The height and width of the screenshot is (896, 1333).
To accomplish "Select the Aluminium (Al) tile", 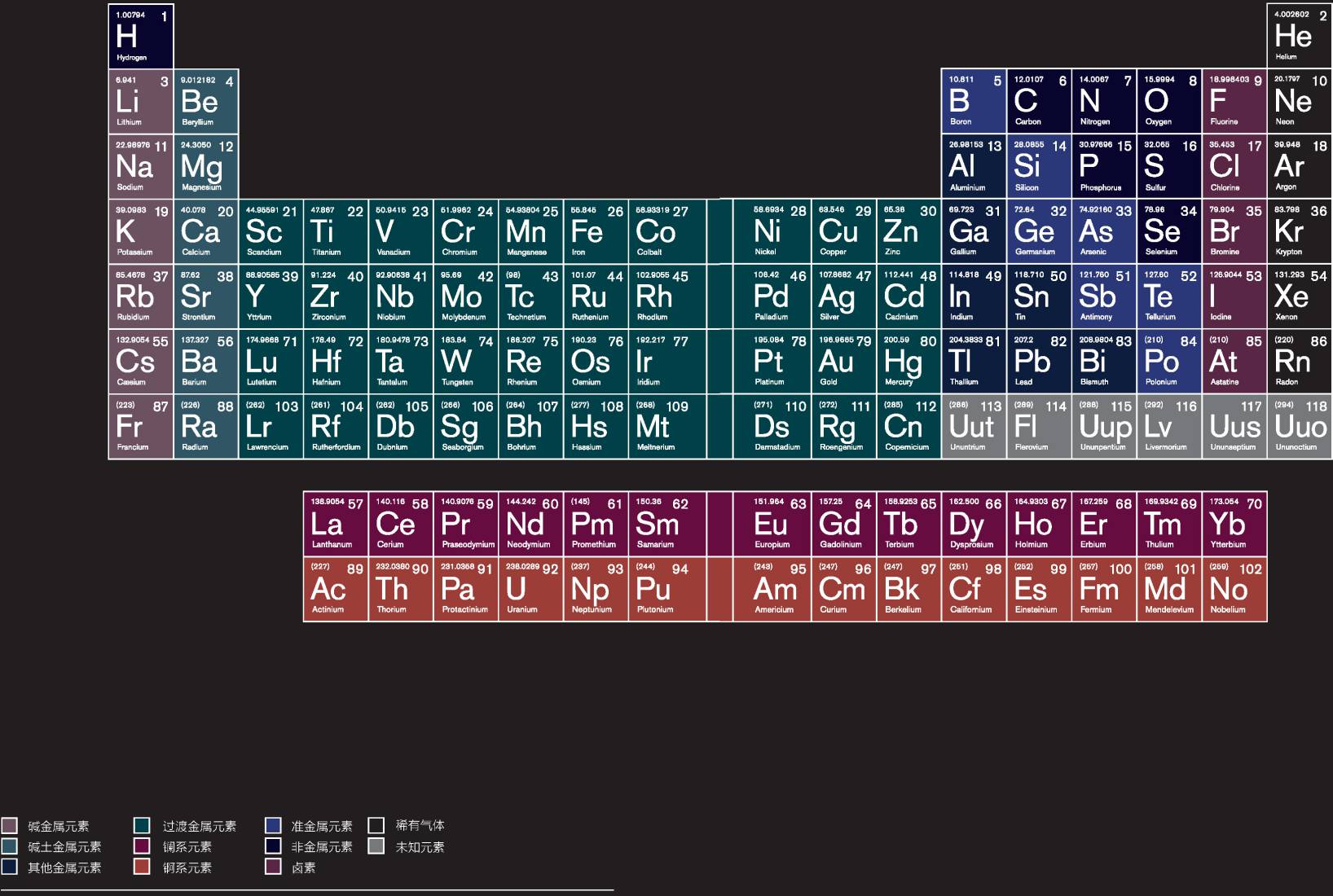I will coord(974,166).
